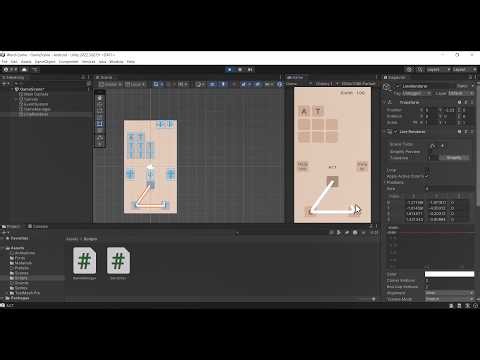Screen dimensions: 480x360
Task: Select the Rotate tool in Scene overlay
Action: 100,111
